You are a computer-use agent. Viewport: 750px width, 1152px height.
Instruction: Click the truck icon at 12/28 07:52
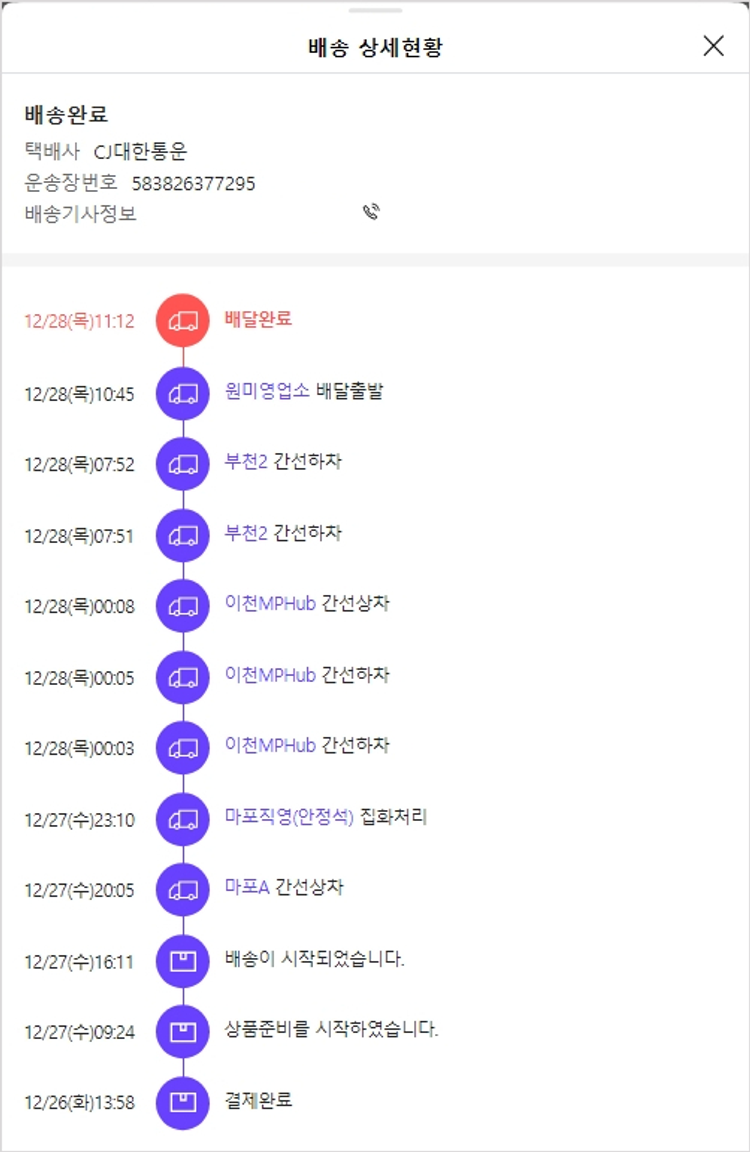[x=183, y=464]
